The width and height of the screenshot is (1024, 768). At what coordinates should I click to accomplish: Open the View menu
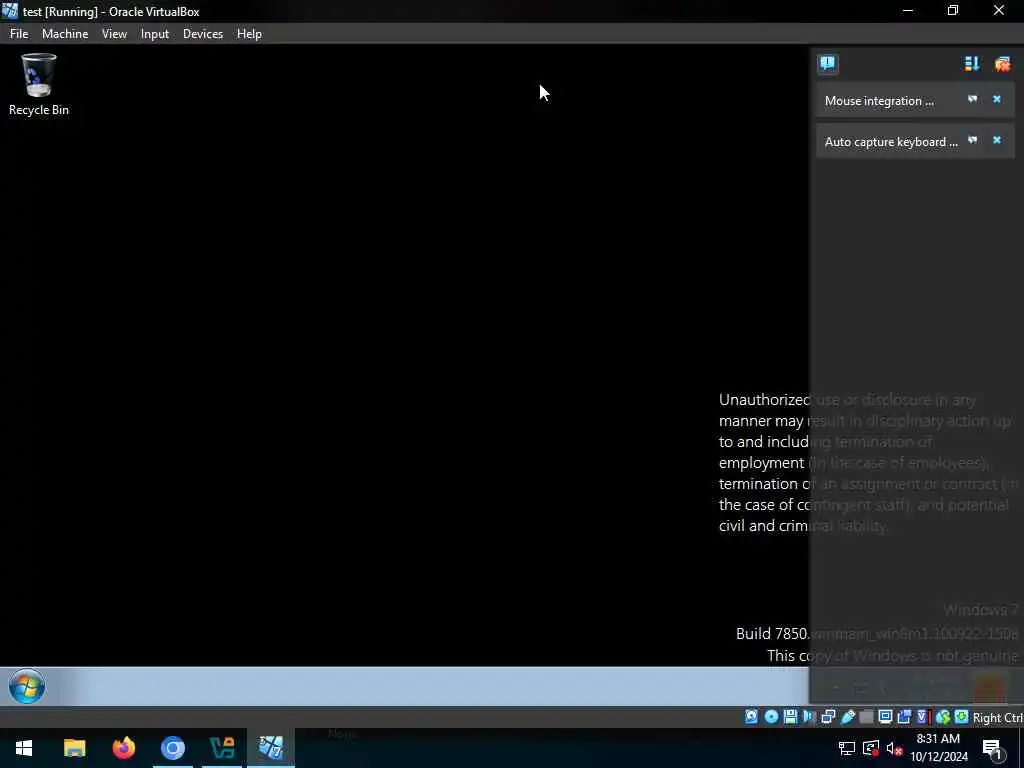tap(114, 34)
